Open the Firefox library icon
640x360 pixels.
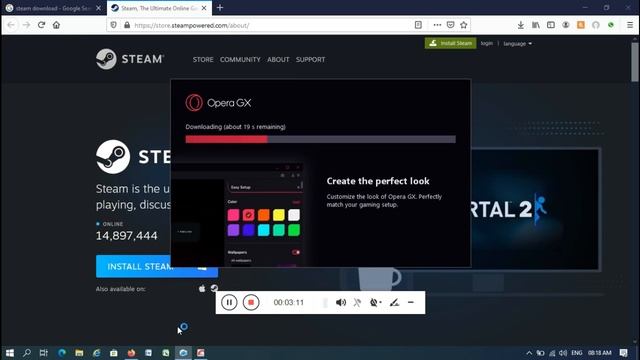536,25
